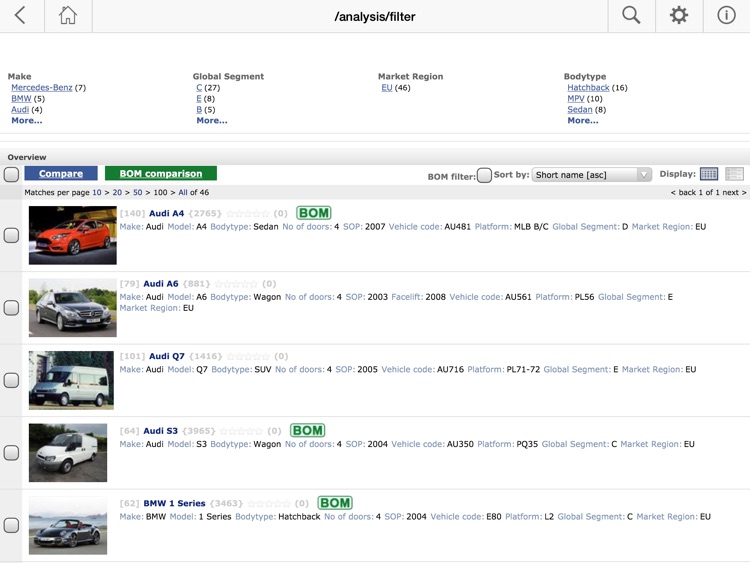Check the BMW 1 Series row checkbox

pos(11,525)
